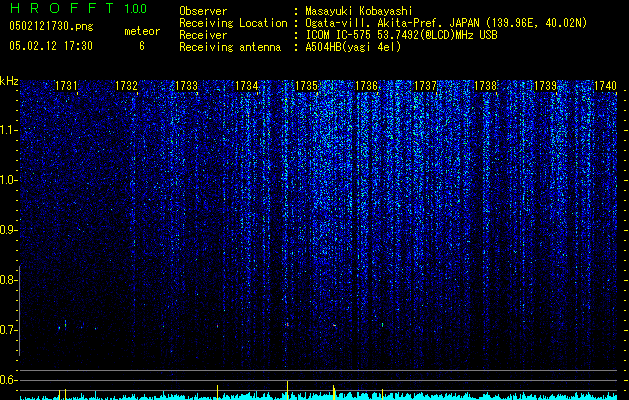
Task: Click the Receiving Location label
Action: tap(233, 24)
